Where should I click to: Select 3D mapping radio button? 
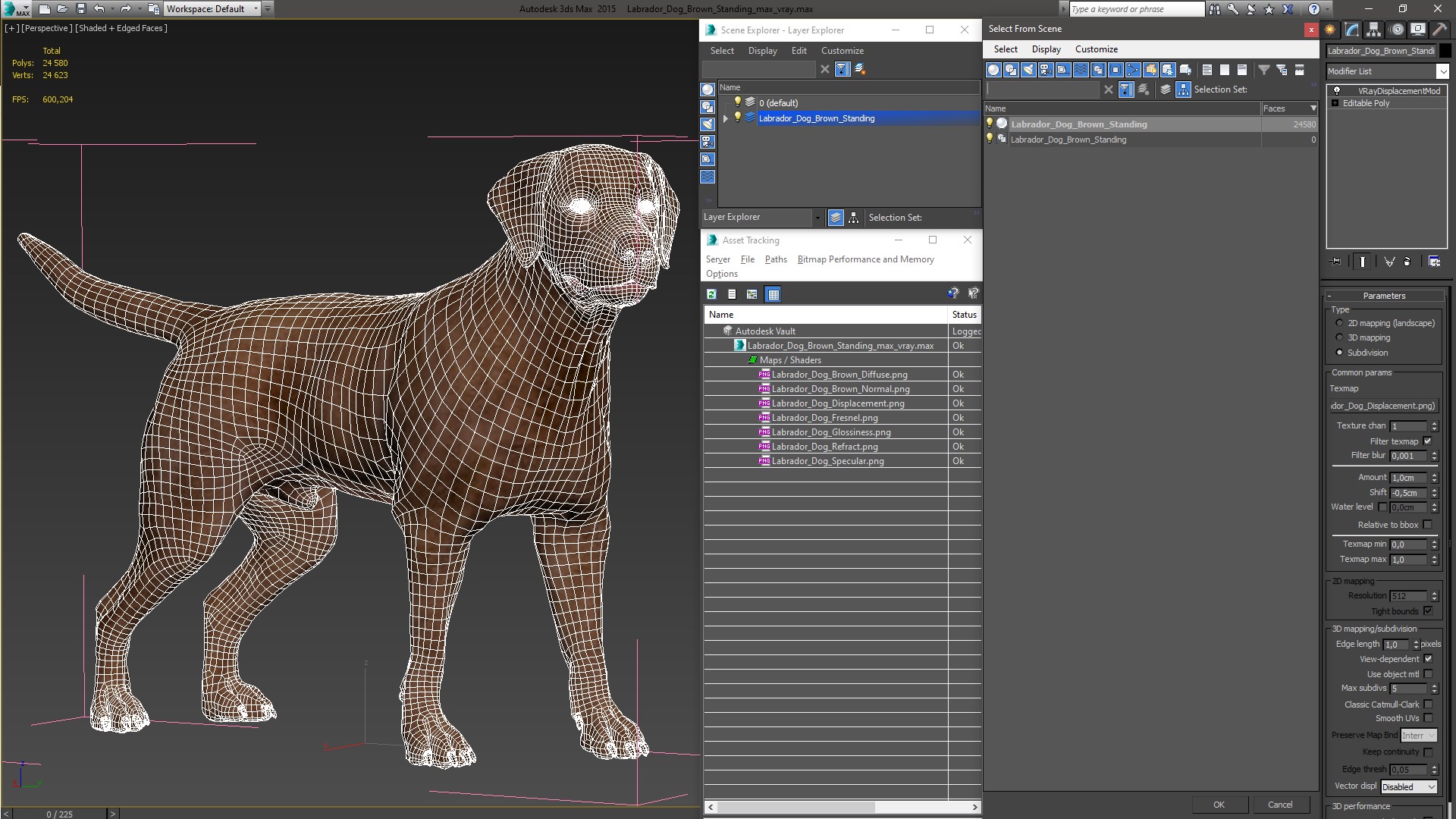tap(1339, 337)
